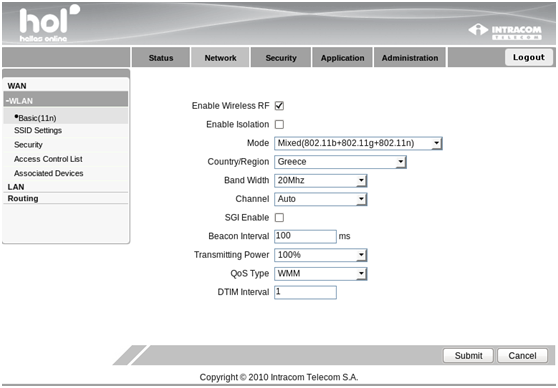Click the Country/Region label
The image size is (558, 388).
coord(238,162)
